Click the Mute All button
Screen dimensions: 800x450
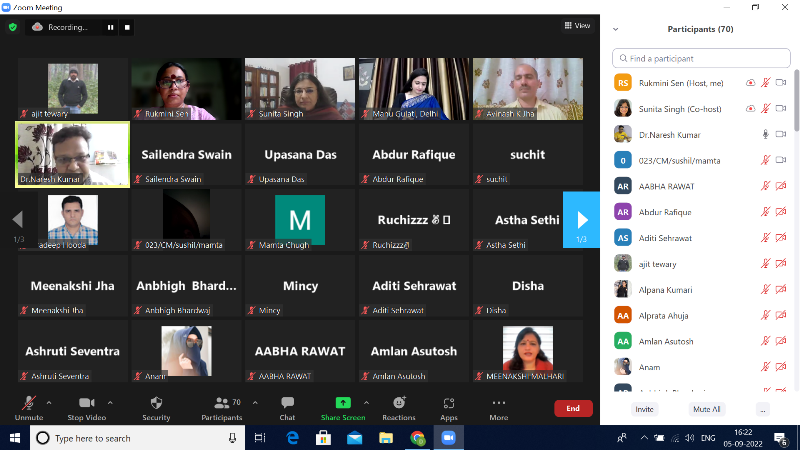pyautogui.click(x=706, y=409)
